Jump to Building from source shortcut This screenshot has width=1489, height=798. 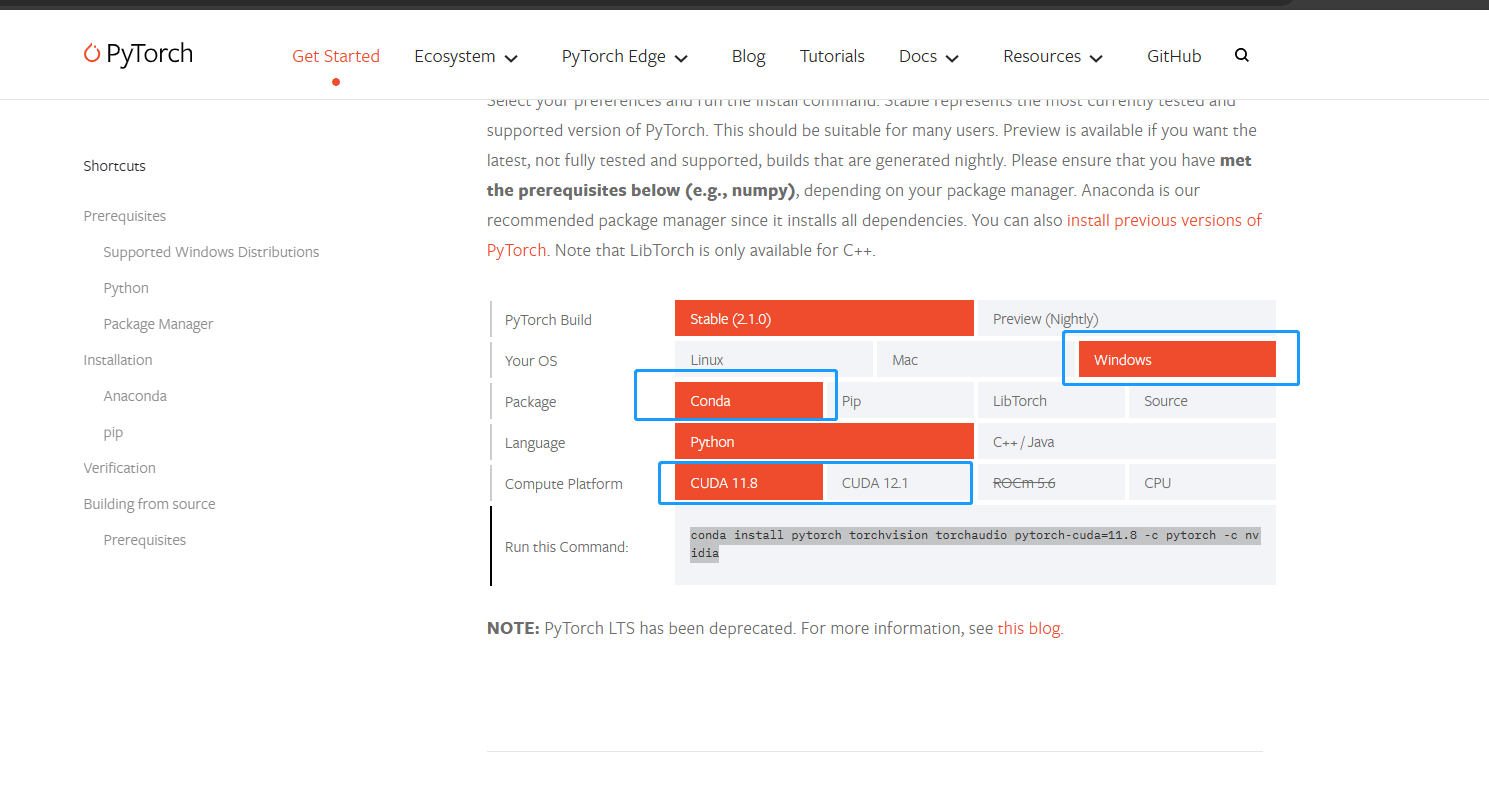click(x=149, y=504)
